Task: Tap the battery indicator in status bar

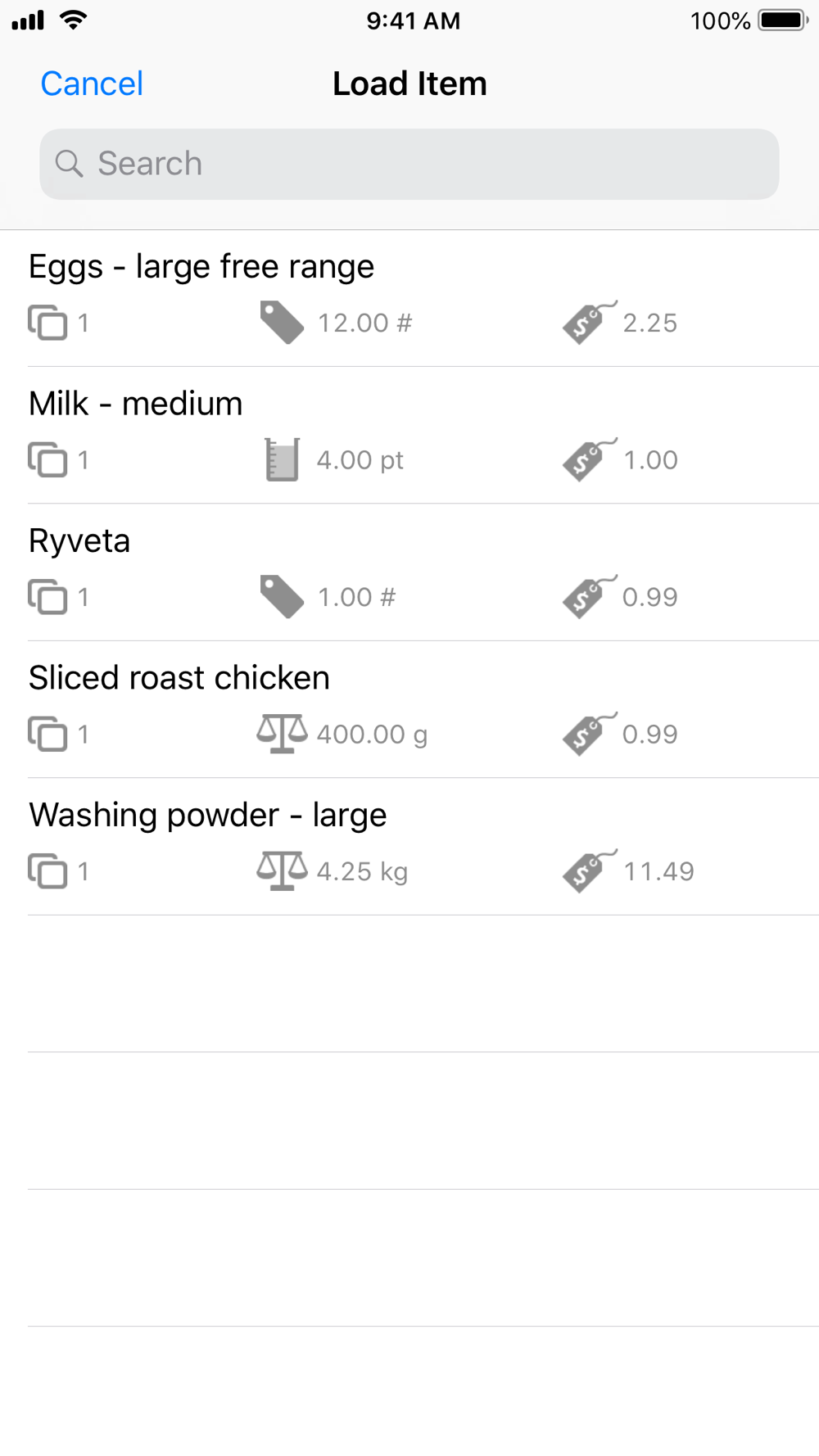Action: pos(783,20)
